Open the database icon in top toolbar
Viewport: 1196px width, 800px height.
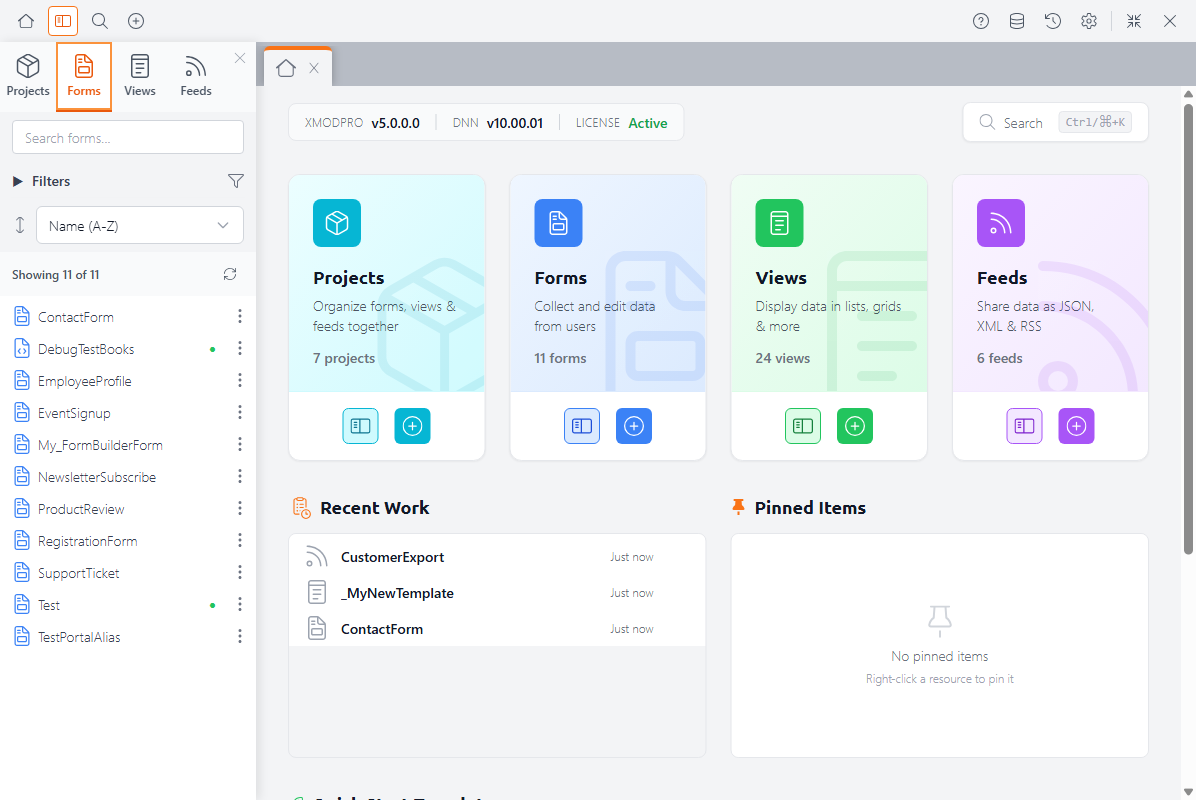click(1017, 21)
